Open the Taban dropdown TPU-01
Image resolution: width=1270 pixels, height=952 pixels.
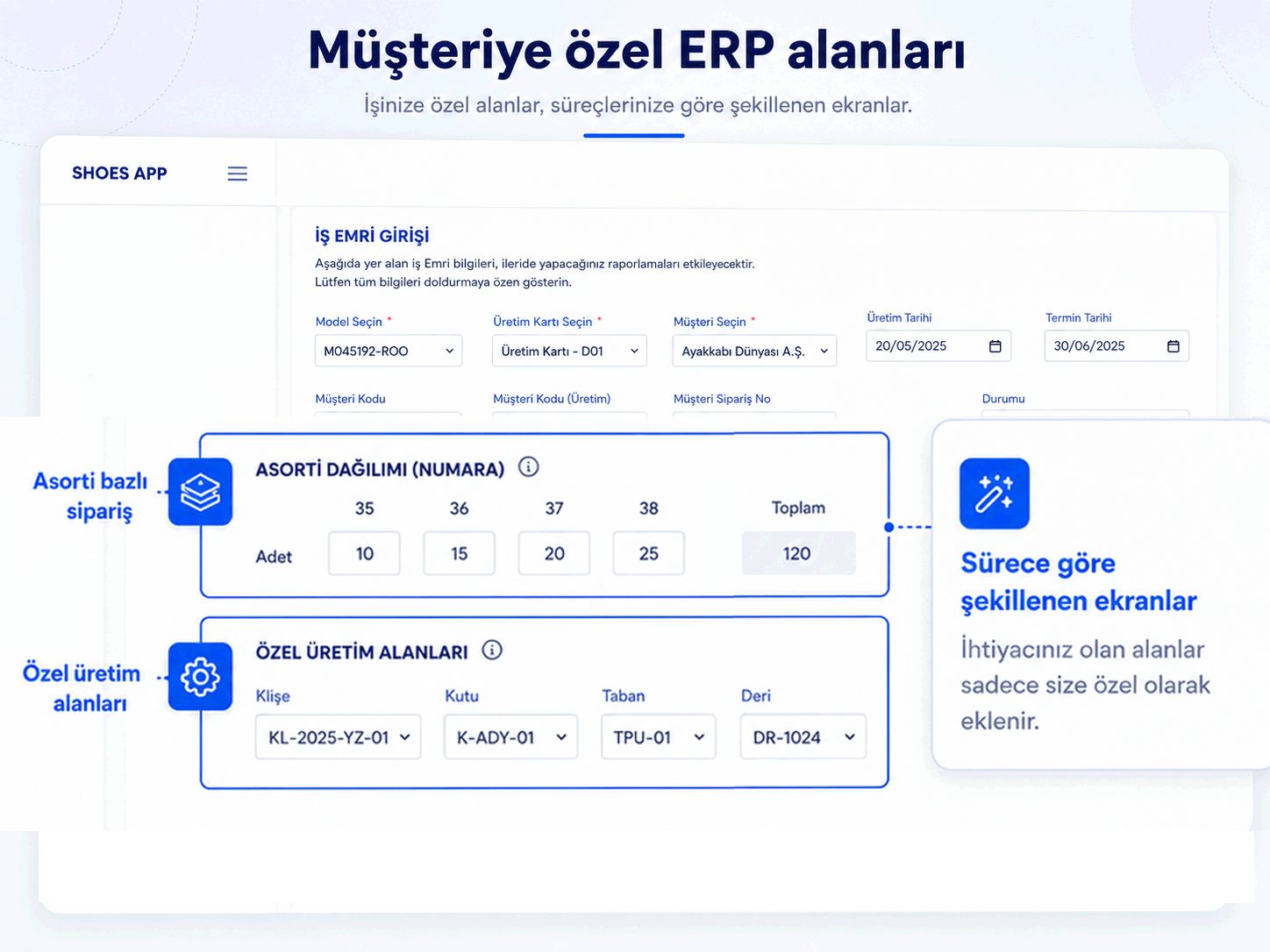coord(659,737)
